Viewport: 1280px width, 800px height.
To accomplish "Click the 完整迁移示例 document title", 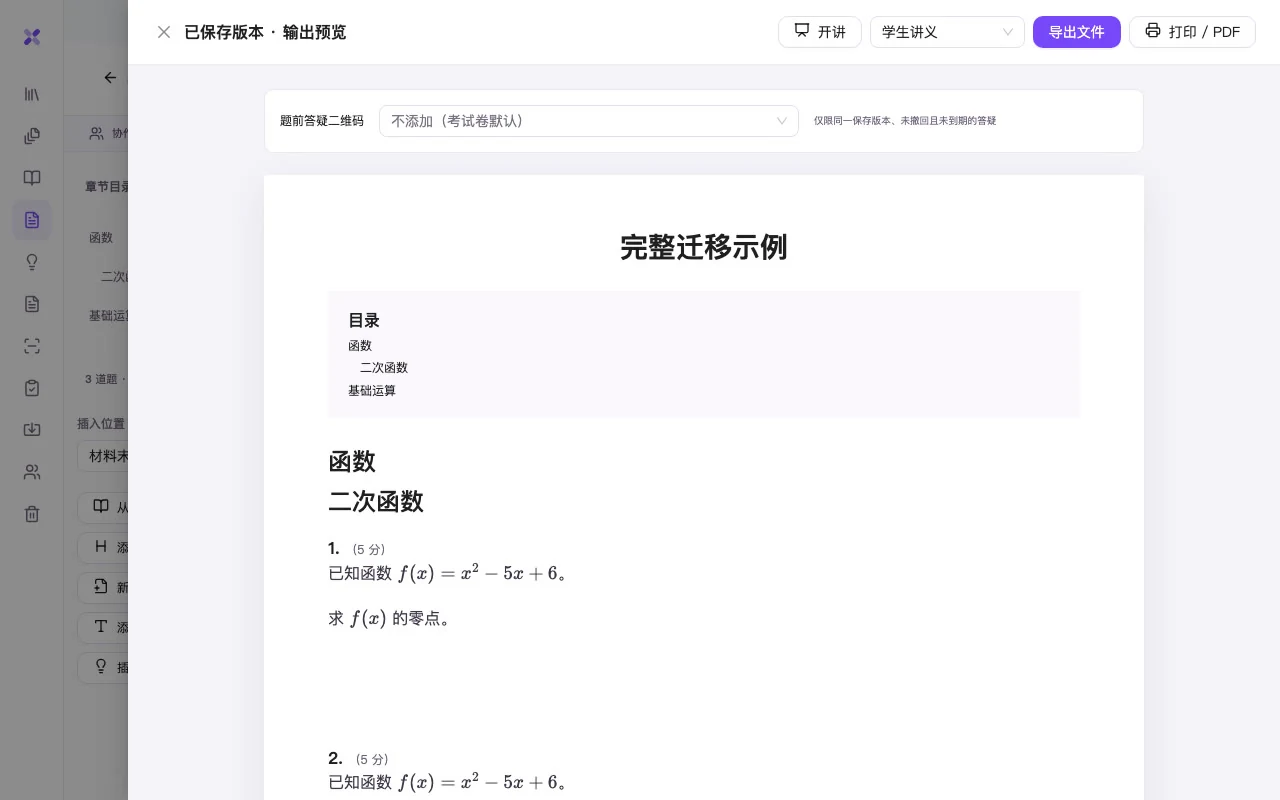I will tap(704, 247).
